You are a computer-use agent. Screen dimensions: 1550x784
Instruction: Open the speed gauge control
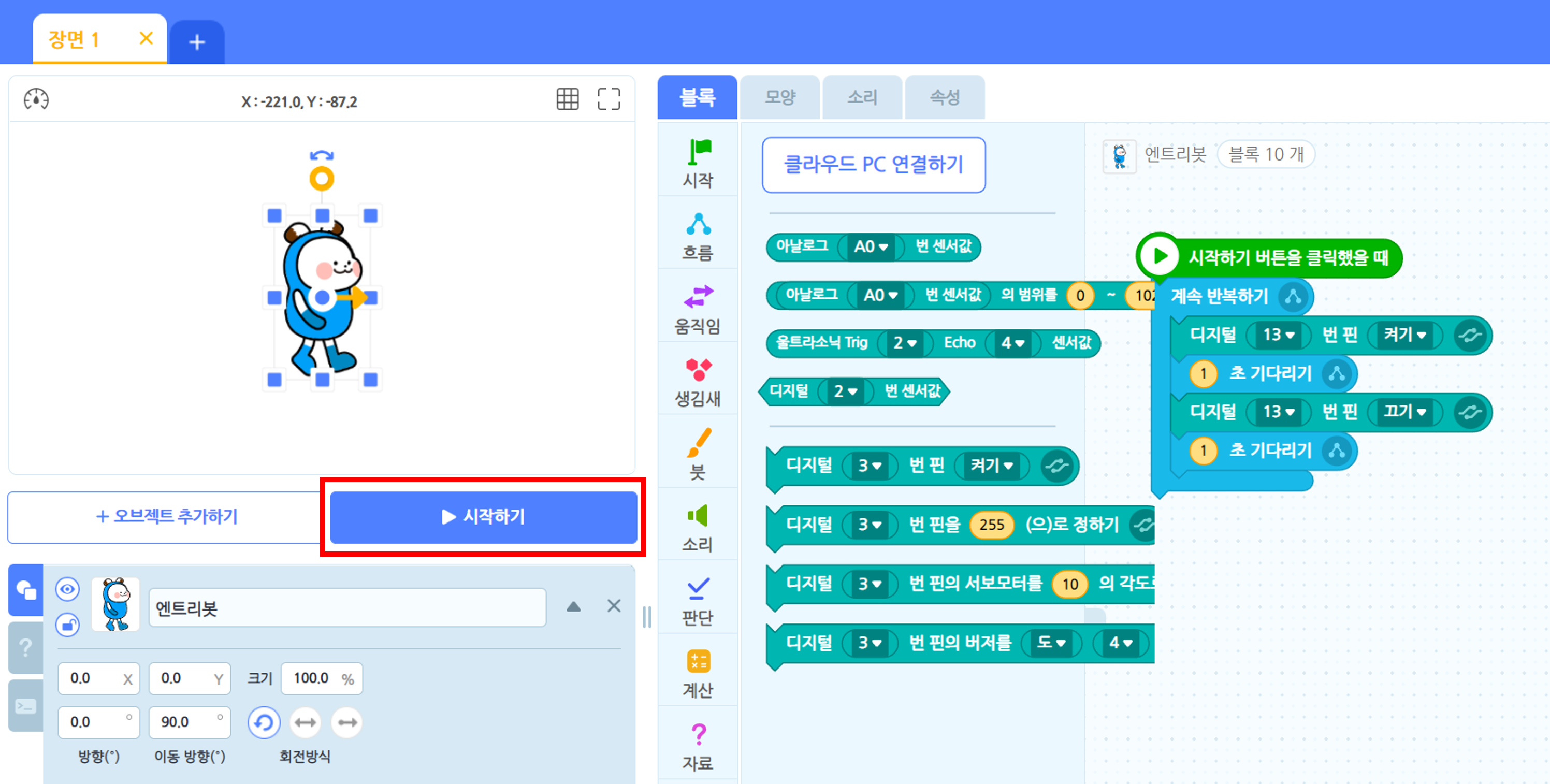click(x=36, y=99)
